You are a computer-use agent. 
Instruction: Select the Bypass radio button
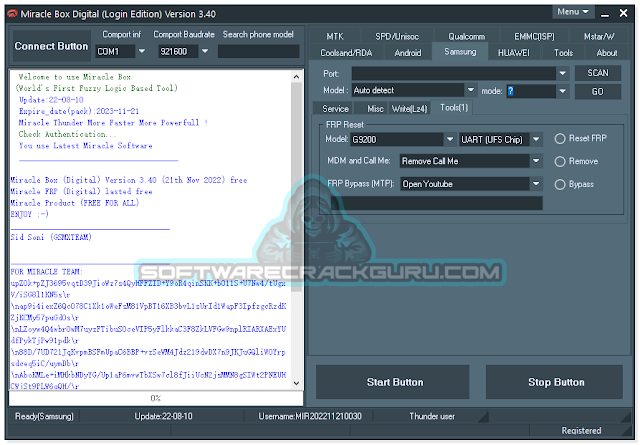(x=560, y=185)
